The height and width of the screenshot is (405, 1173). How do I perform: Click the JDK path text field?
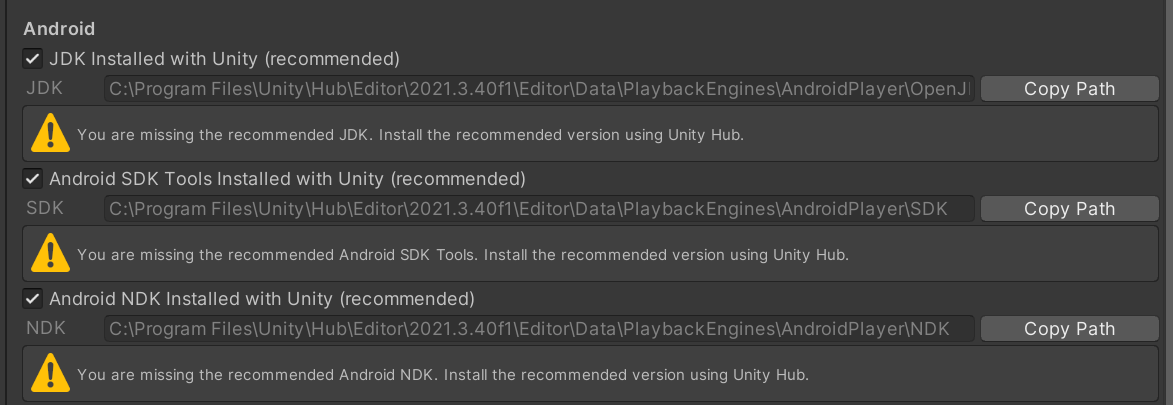click(539, 89)
